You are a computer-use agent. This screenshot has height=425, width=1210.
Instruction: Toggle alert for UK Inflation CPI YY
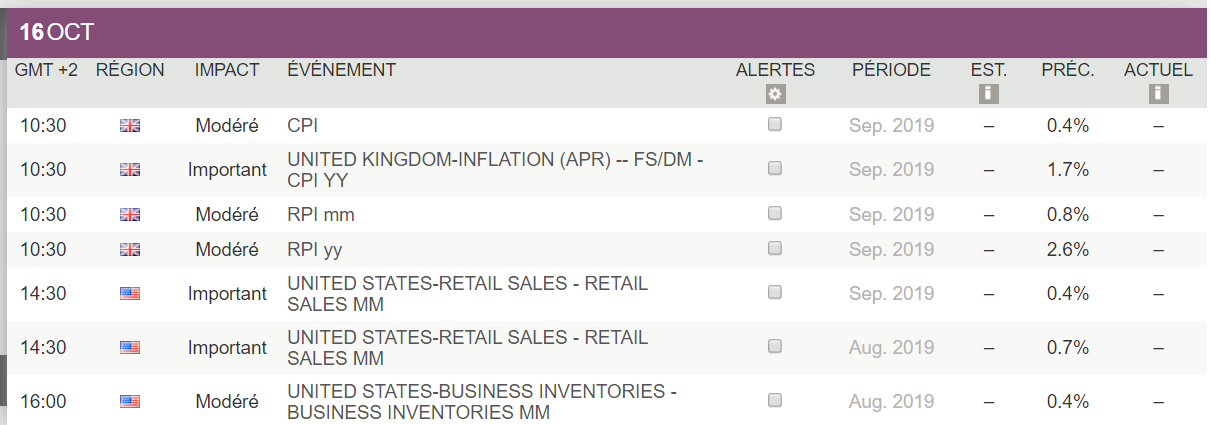[x=775, y=169]
